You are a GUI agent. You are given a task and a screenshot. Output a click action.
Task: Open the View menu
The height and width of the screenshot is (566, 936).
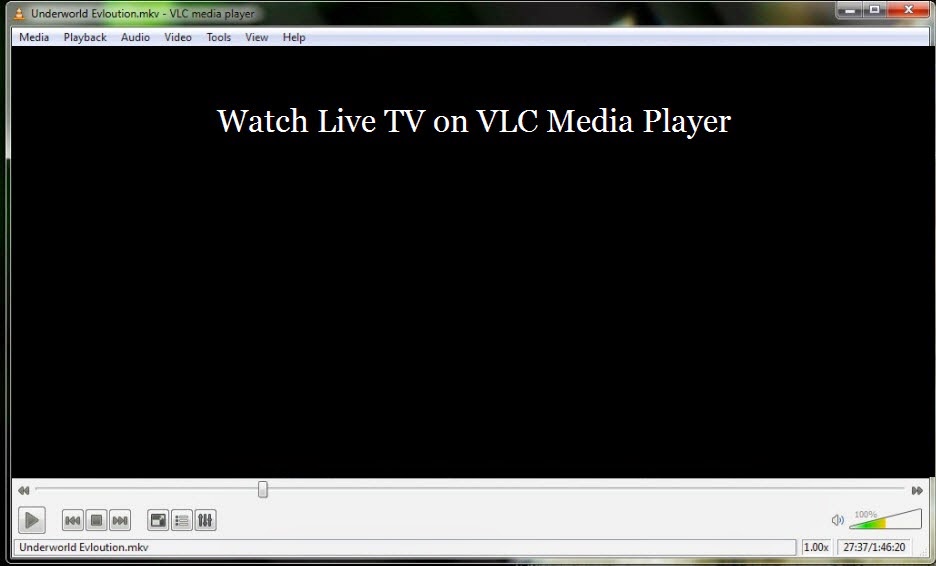click(257, 37)
